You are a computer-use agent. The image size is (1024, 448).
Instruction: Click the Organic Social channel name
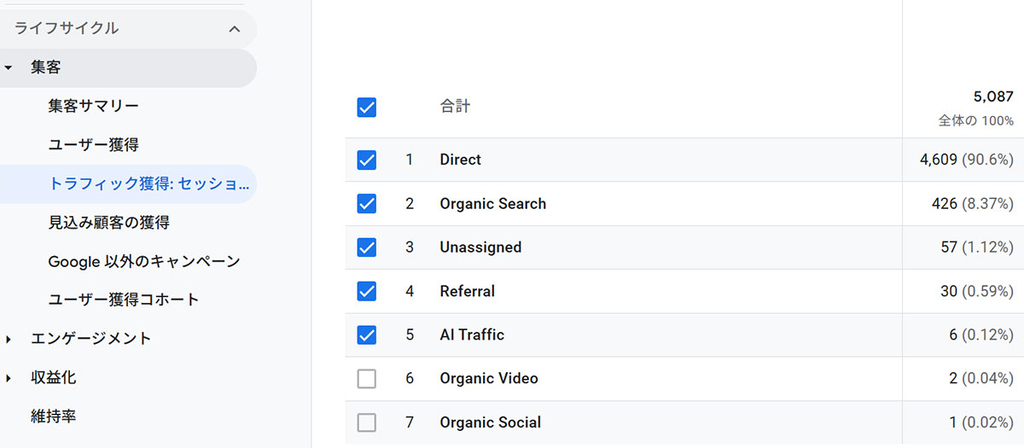click(x=490, y=423)
